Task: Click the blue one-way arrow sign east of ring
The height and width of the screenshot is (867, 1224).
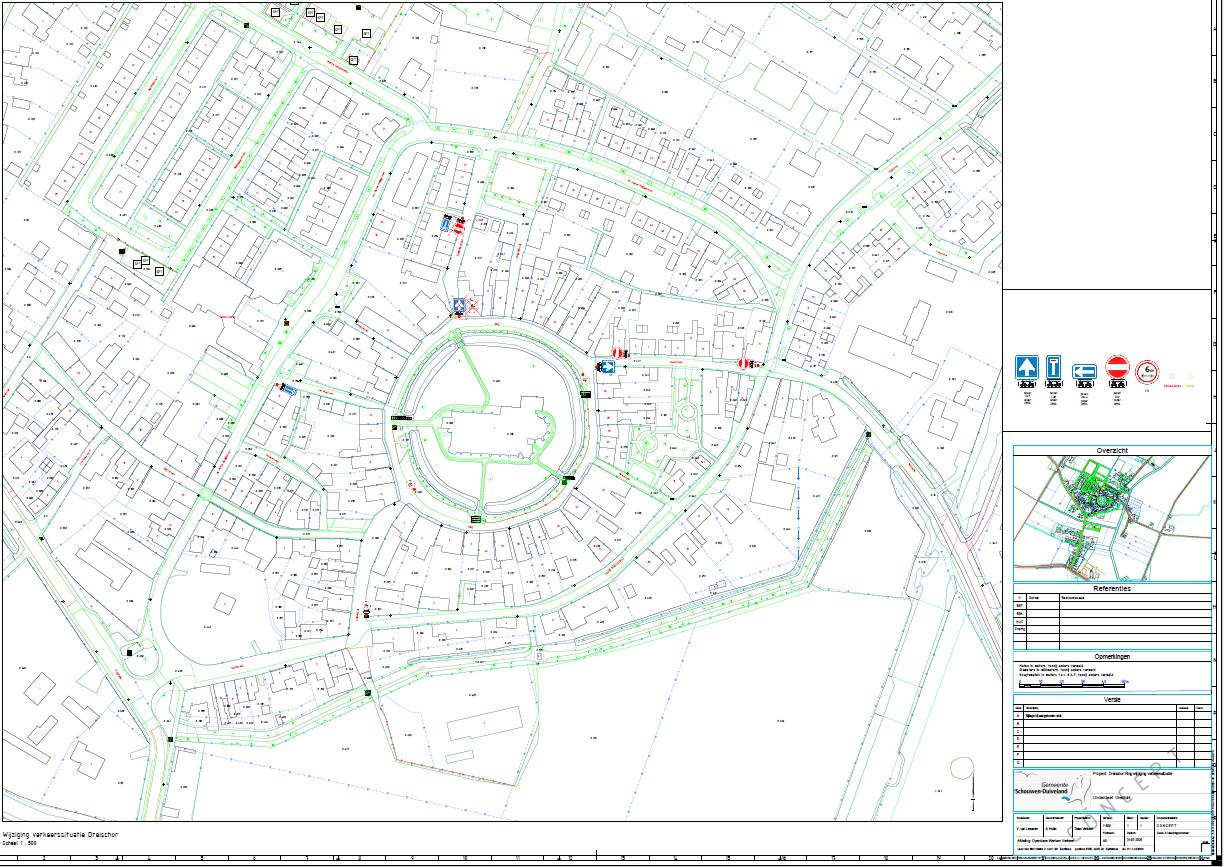Action: coord(606,367)
